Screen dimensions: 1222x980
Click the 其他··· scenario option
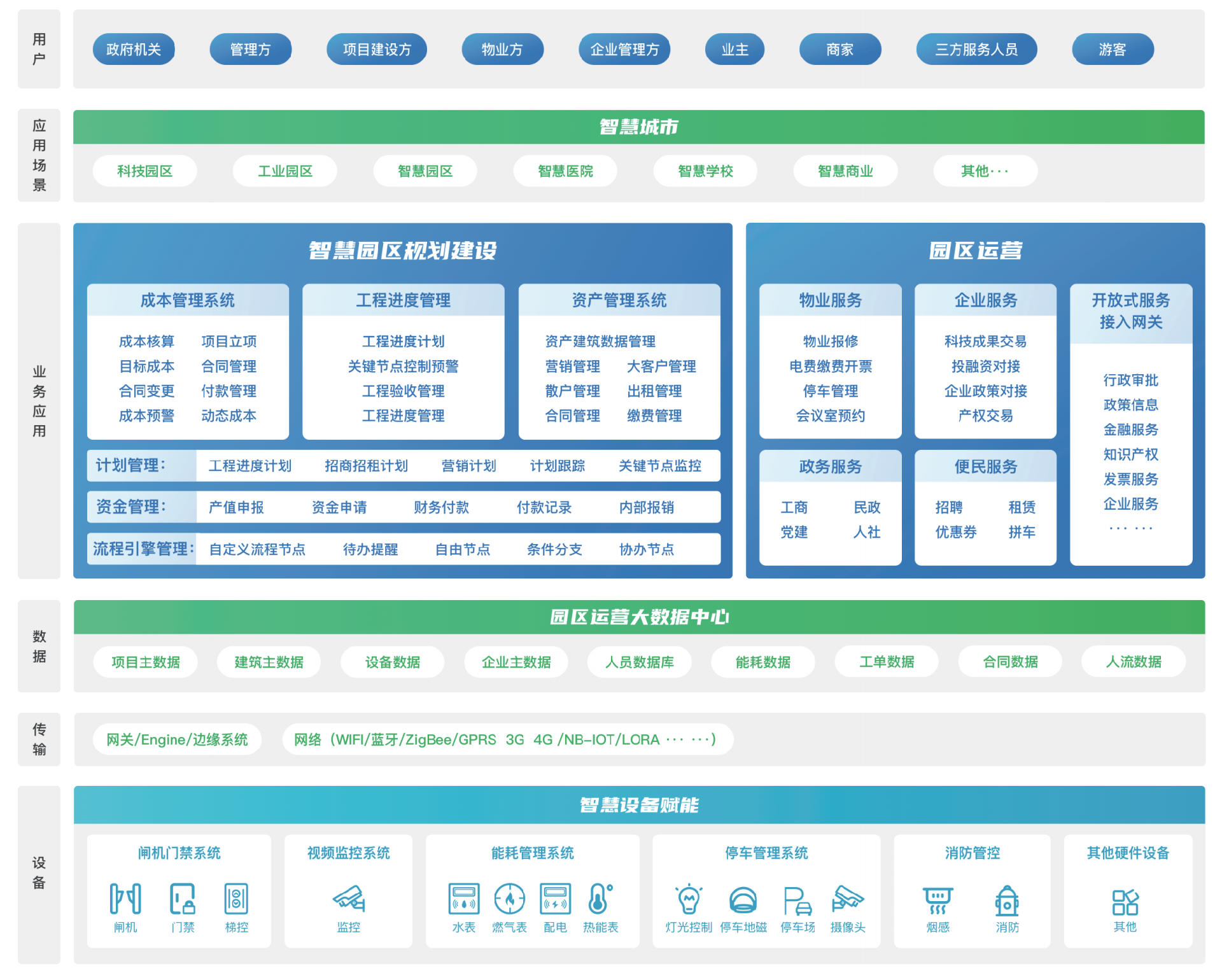coord(985,171)
